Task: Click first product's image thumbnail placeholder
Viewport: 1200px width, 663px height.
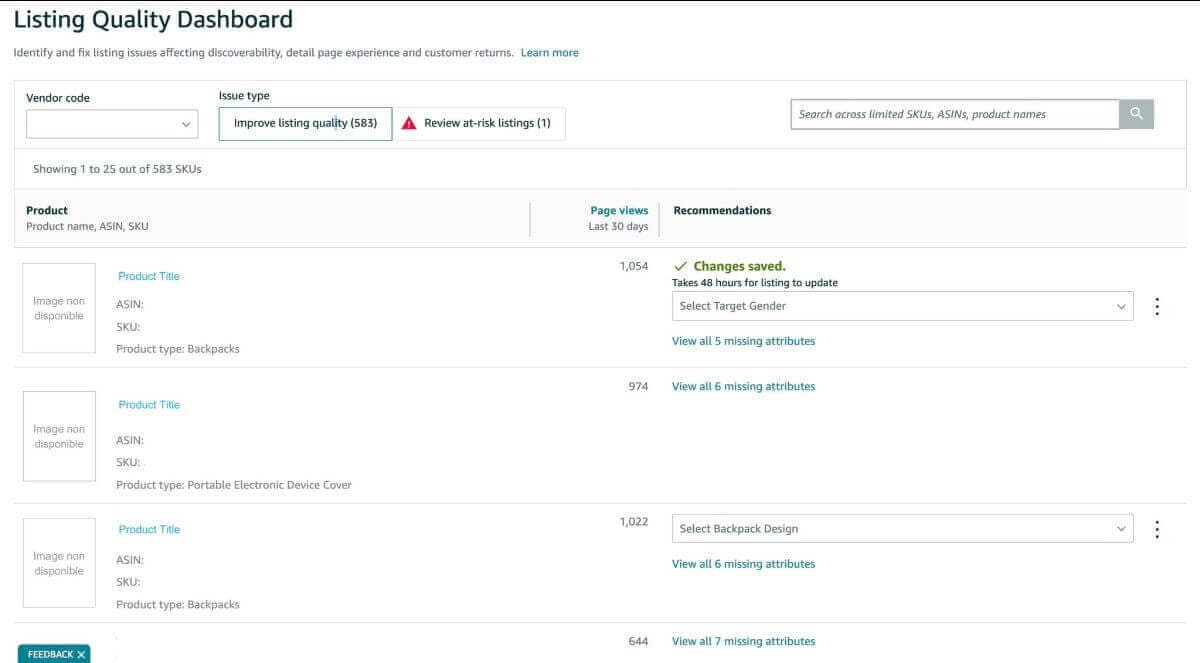Action: coord(59,308)
